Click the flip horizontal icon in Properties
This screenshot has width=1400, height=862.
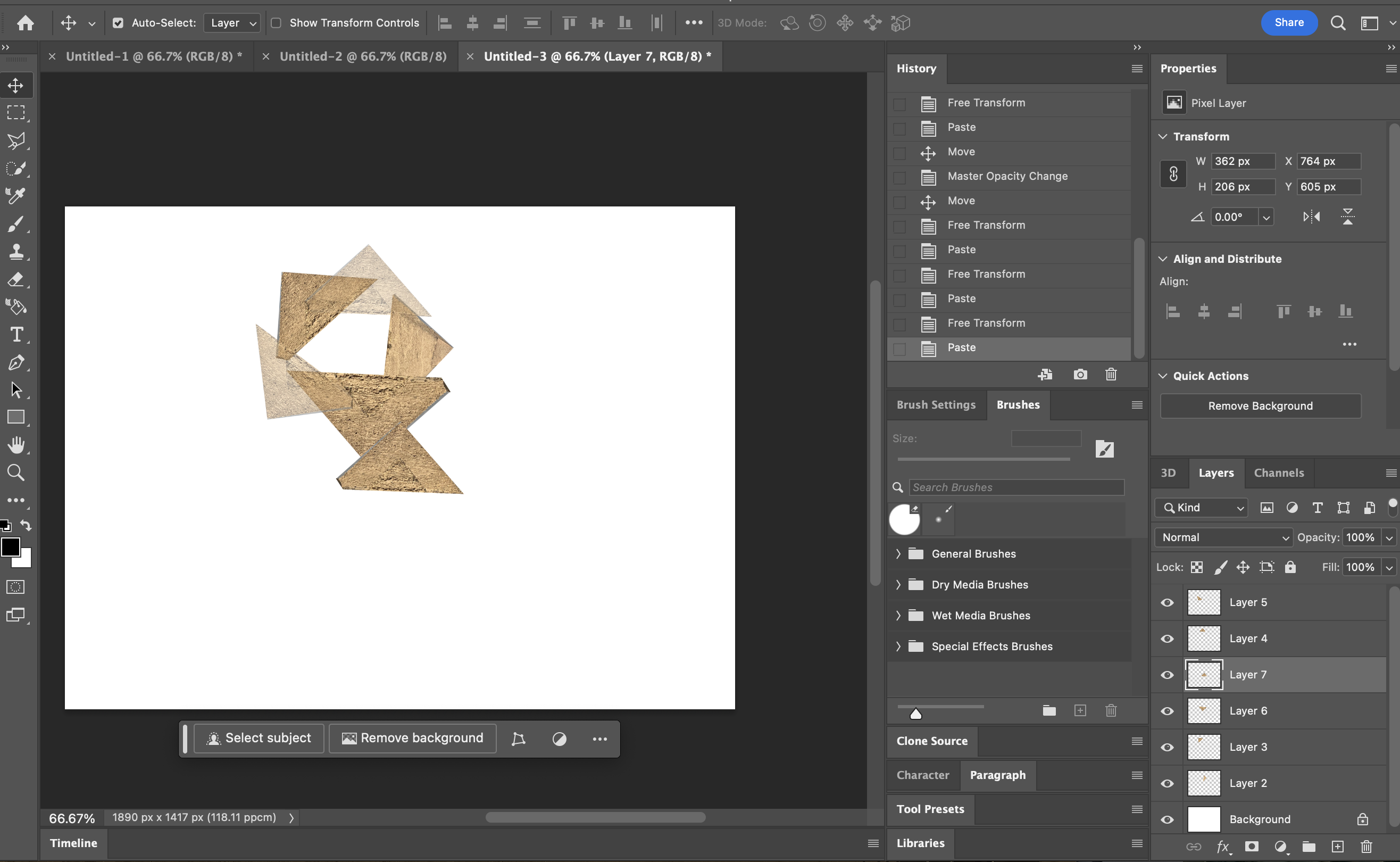tap(1311, 217)
